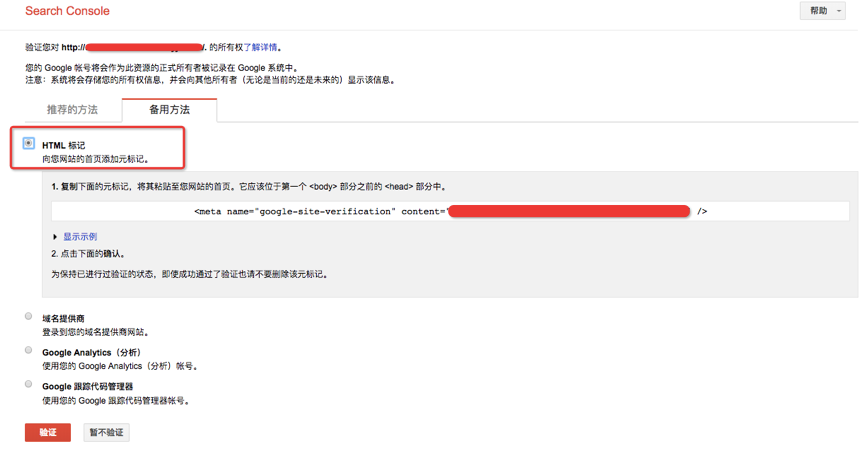Click the Google 跟踪代码管理器 option label
The height and width of the screenshot is (449, 865).
click(87, 387)
